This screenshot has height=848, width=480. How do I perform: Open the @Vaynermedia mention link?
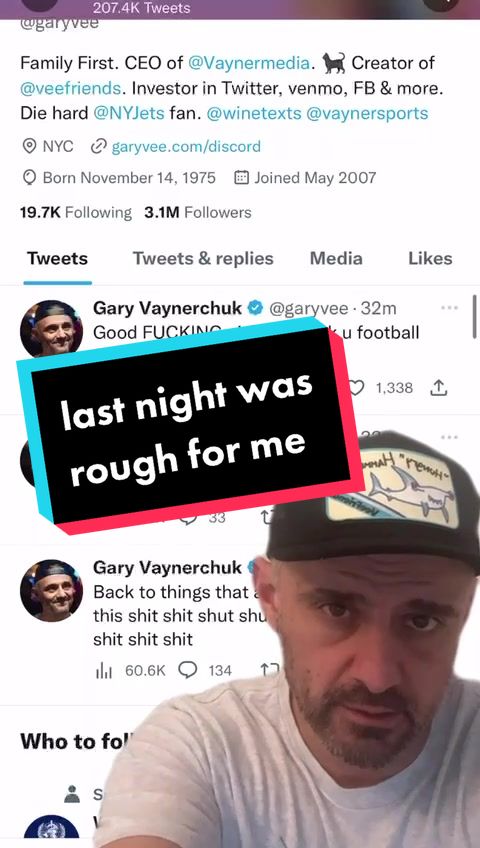coord(249,63)
